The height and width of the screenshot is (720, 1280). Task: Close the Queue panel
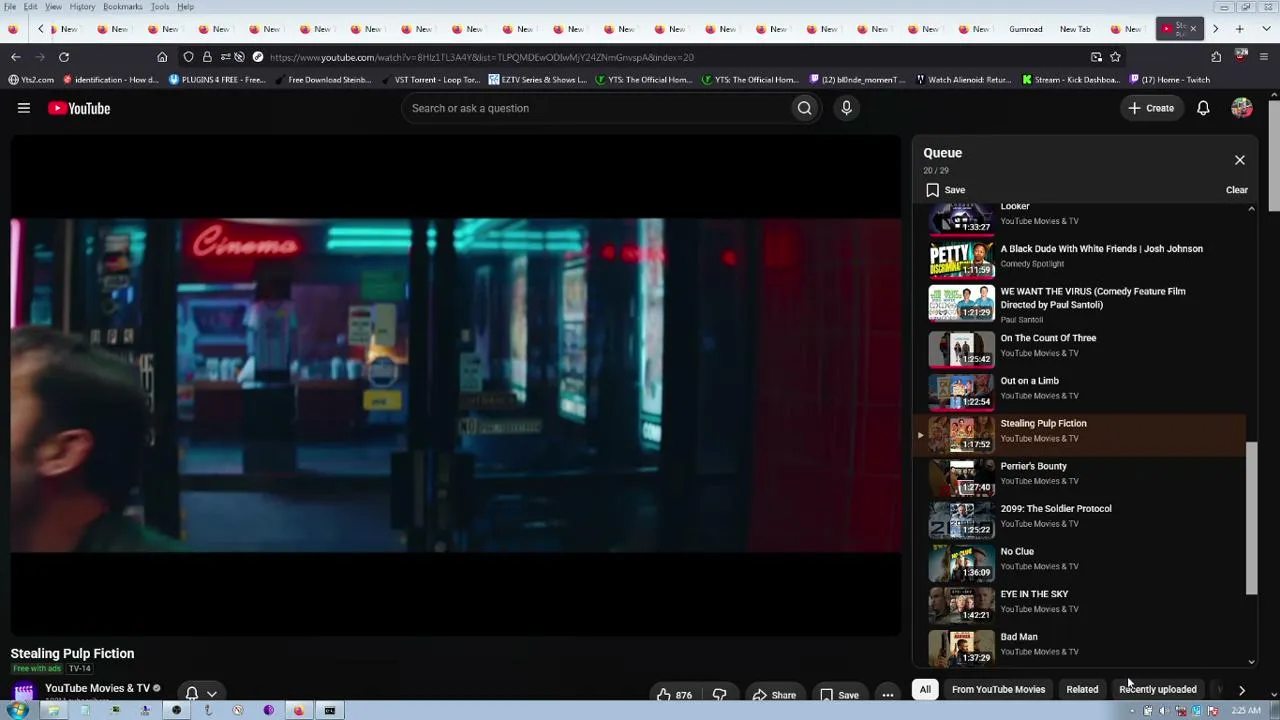tap(1239, 160)
